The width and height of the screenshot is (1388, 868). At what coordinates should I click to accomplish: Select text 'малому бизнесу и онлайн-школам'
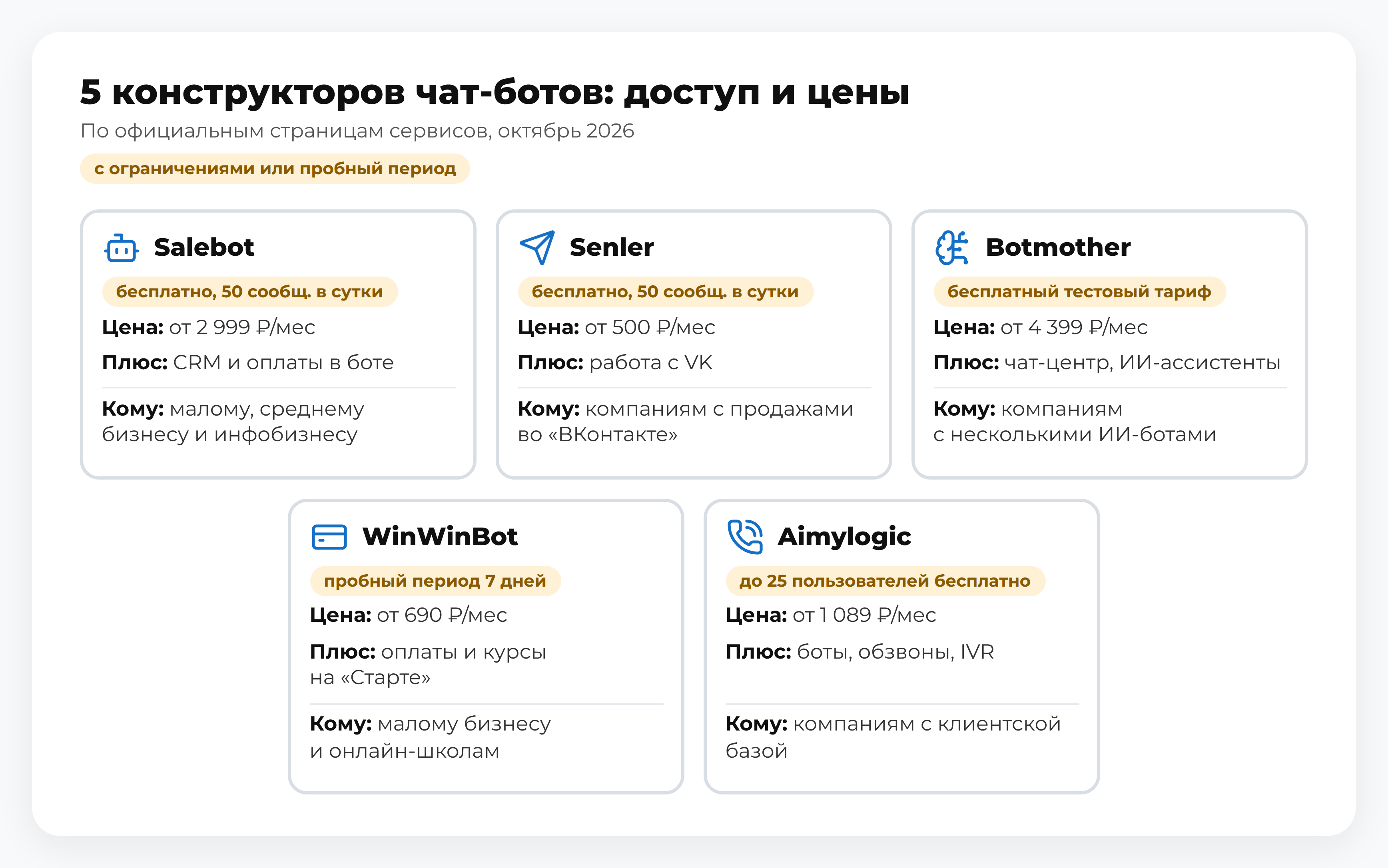431,738
